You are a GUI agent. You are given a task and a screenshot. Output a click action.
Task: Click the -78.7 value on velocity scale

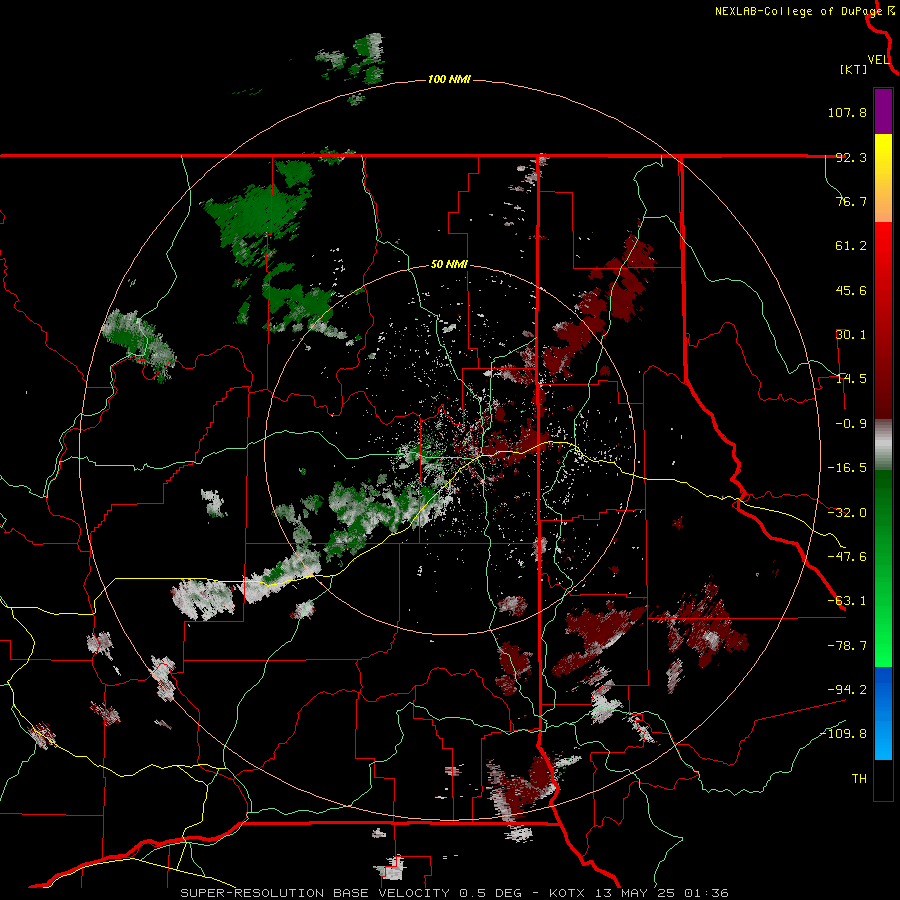[847, 646]
